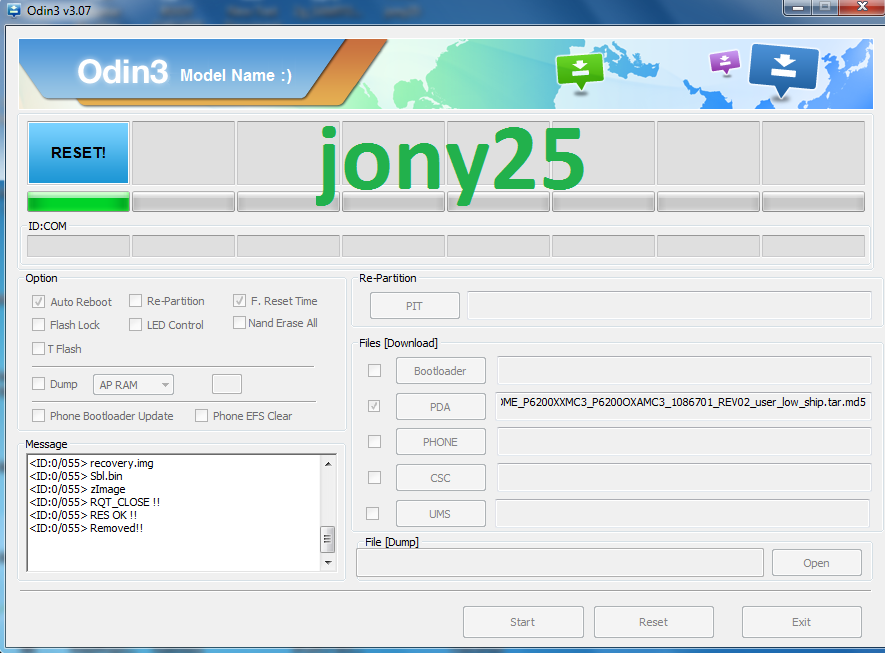Click the small field next to AP RAM
This screenshot has height=653, width=885.
227,384
